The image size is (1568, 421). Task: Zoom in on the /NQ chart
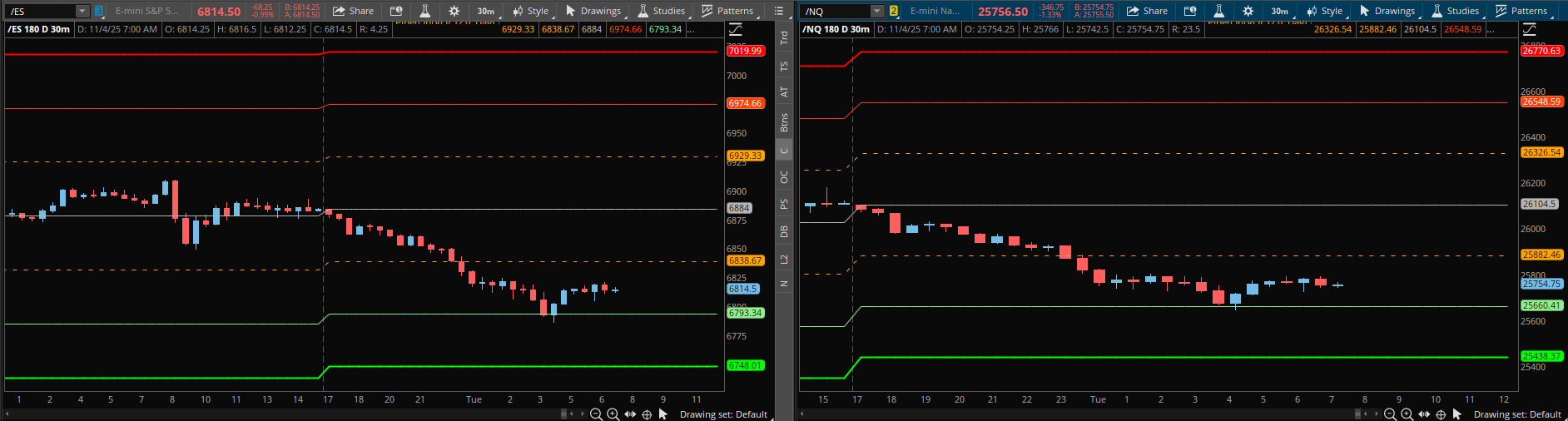pyautogui.click(x=1407, y=414)
